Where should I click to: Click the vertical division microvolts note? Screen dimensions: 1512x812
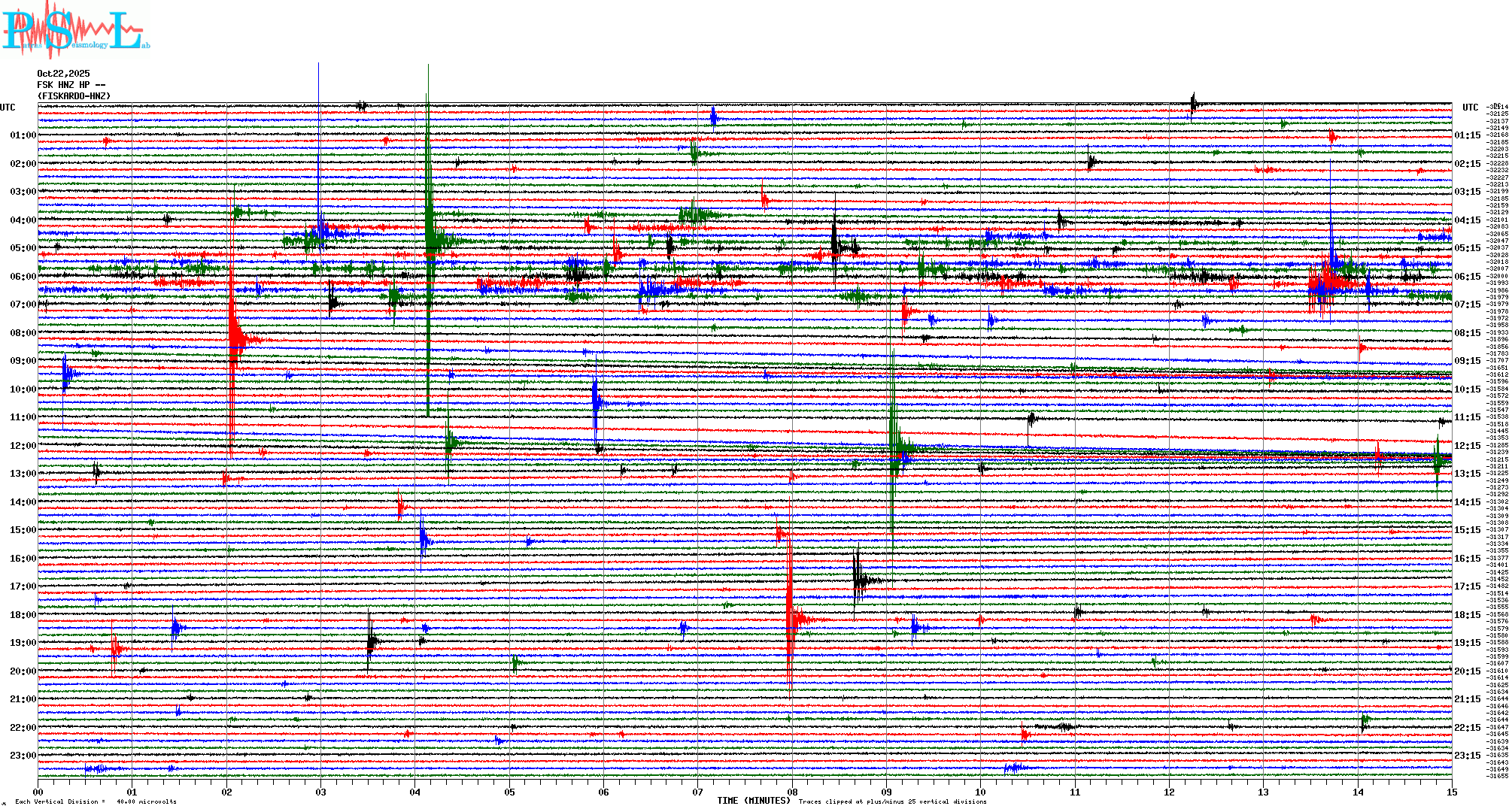click(96, 801)
